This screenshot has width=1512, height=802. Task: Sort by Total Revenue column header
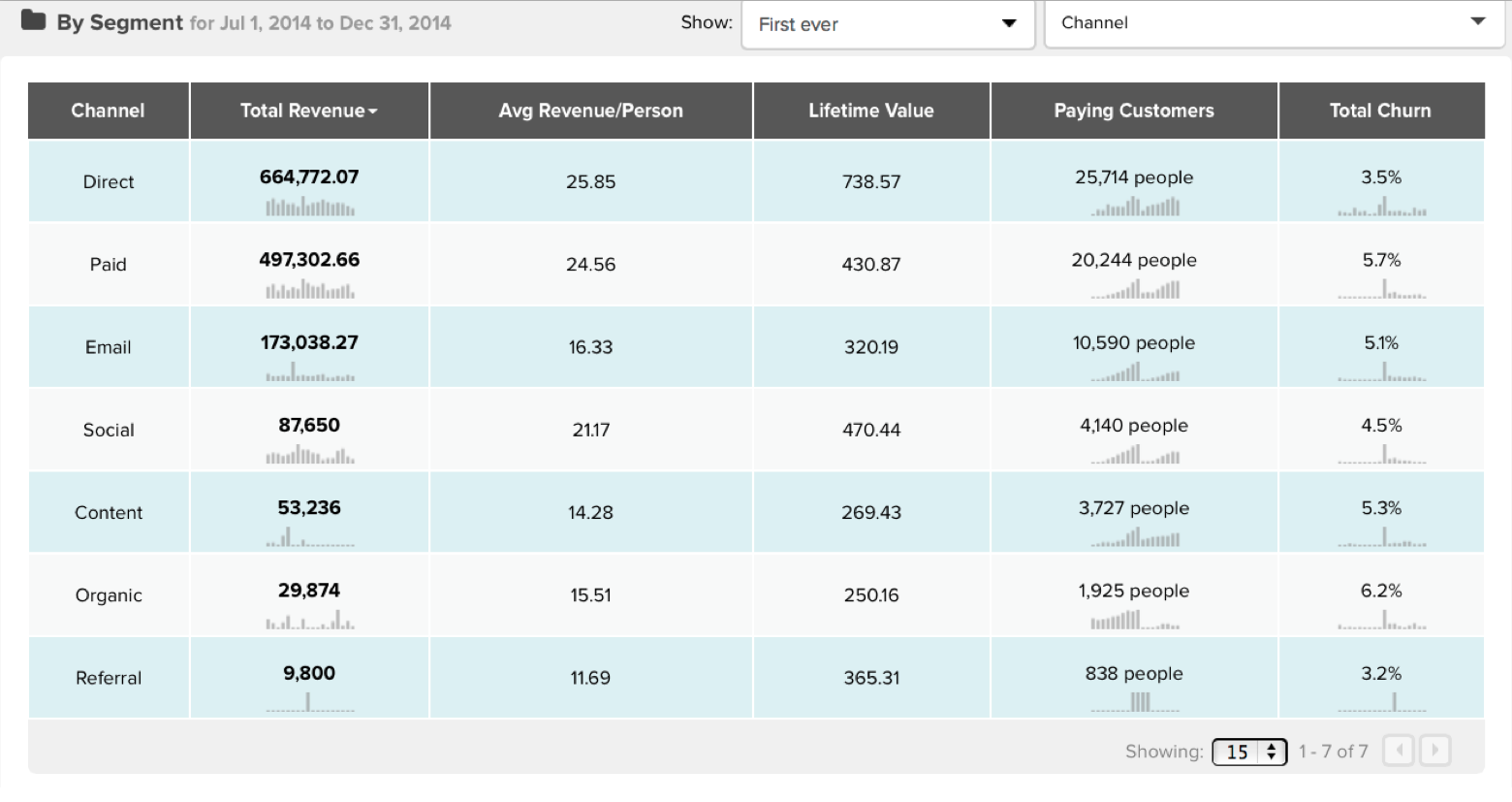(309, 111)
